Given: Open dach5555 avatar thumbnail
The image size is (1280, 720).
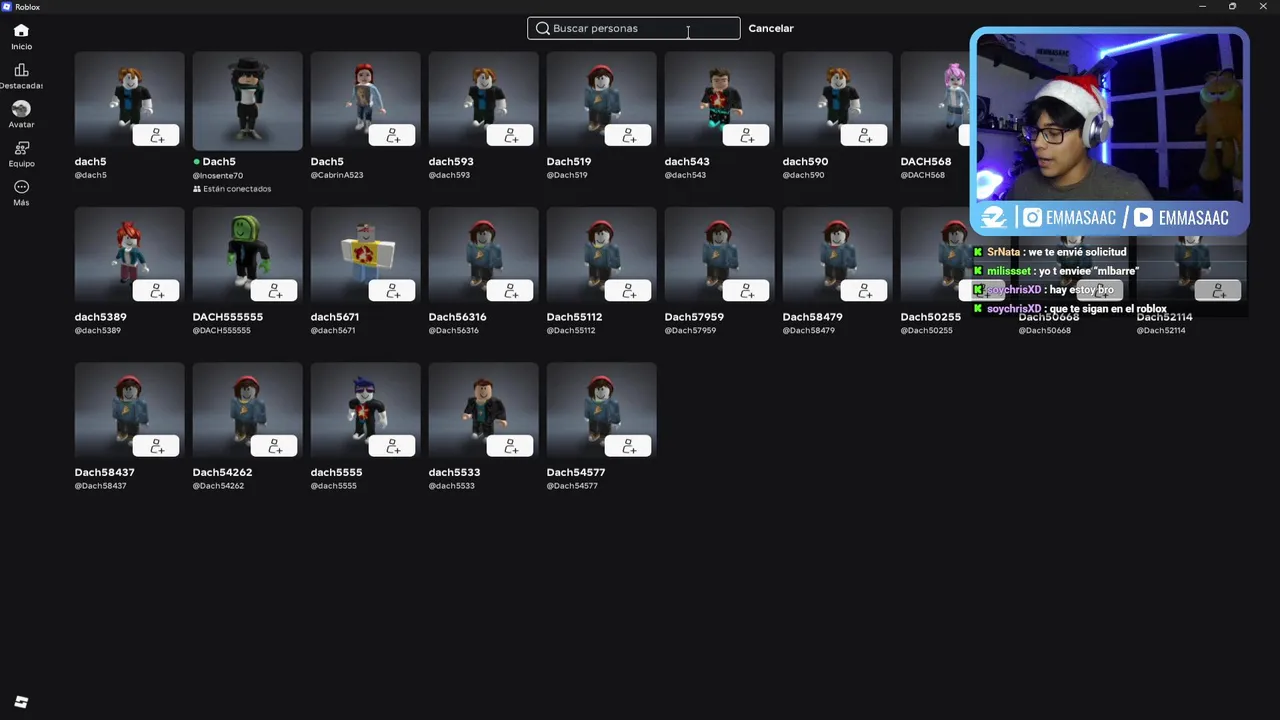Looking at the screenshot, I should [x=365, y=412].
